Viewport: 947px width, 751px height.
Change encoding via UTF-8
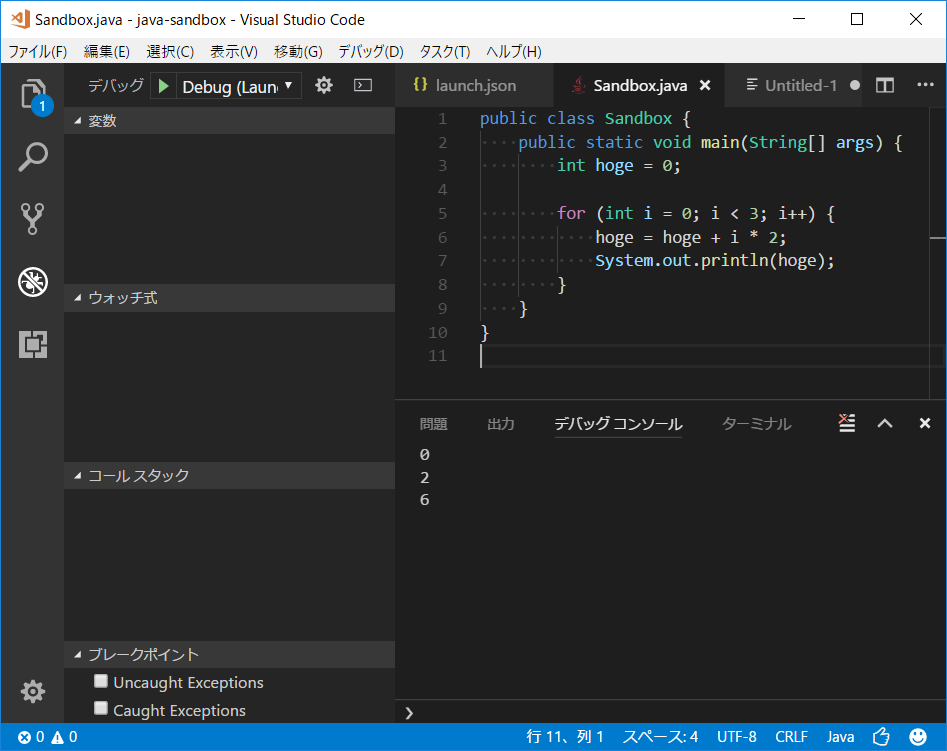(x=736, y=737)
